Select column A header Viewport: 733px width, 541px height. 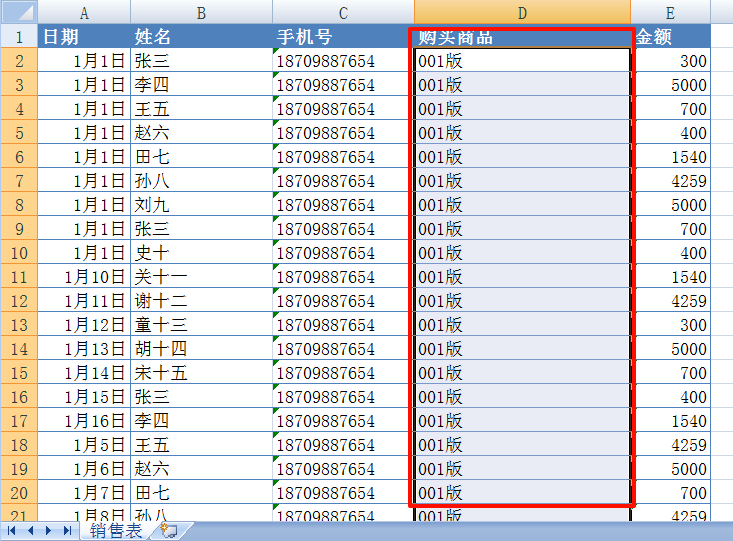click(x=84, y=12)
